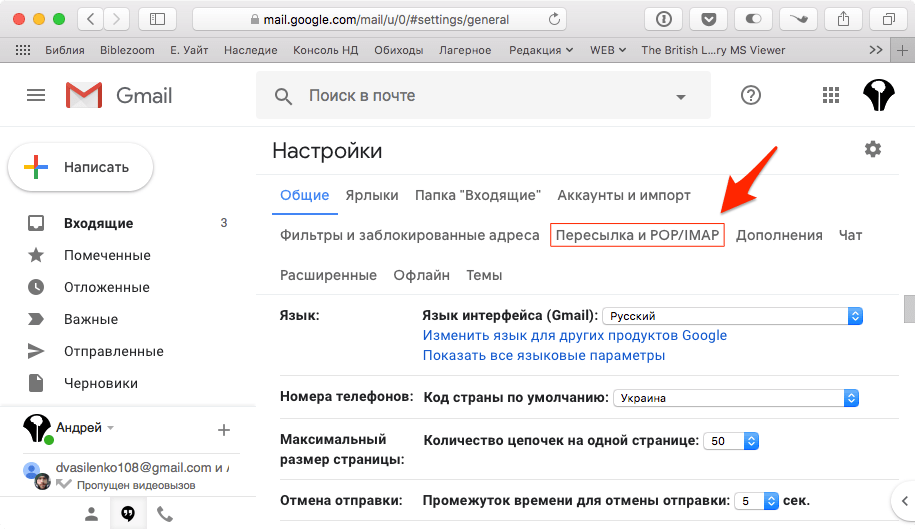Click the Pocket extension toolbar icon
Viewport: 915px width, 529px height.
708,19
